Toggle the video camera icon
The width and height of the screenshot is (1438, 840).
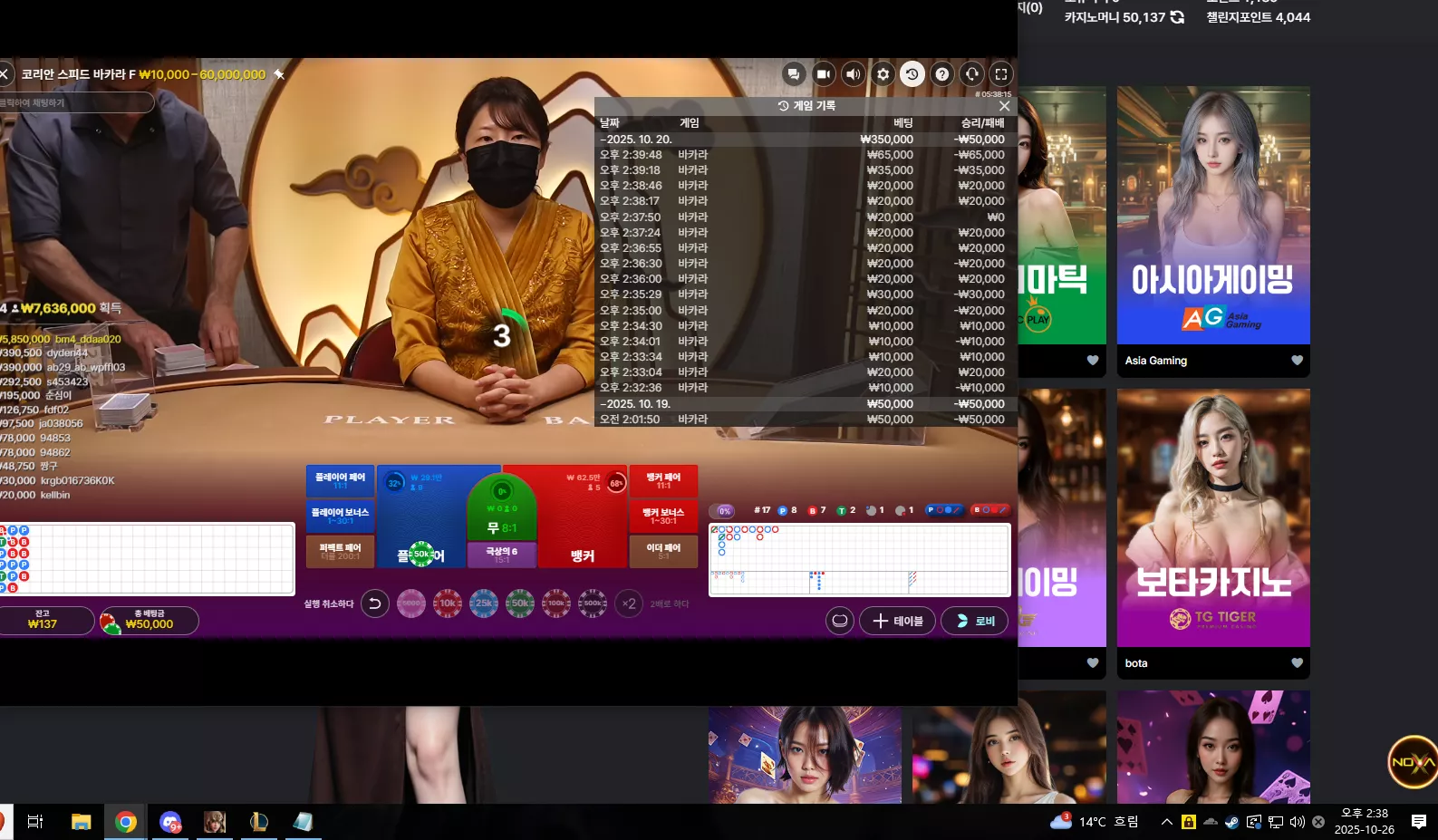coord(824,74)
